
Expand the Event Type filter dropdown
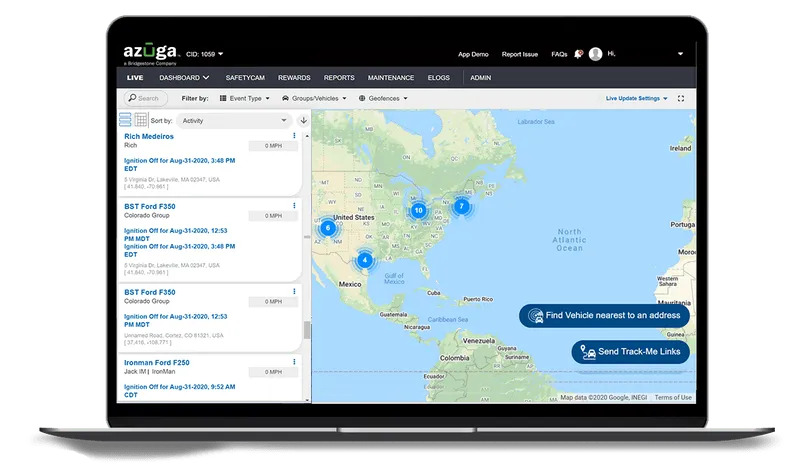243,99
